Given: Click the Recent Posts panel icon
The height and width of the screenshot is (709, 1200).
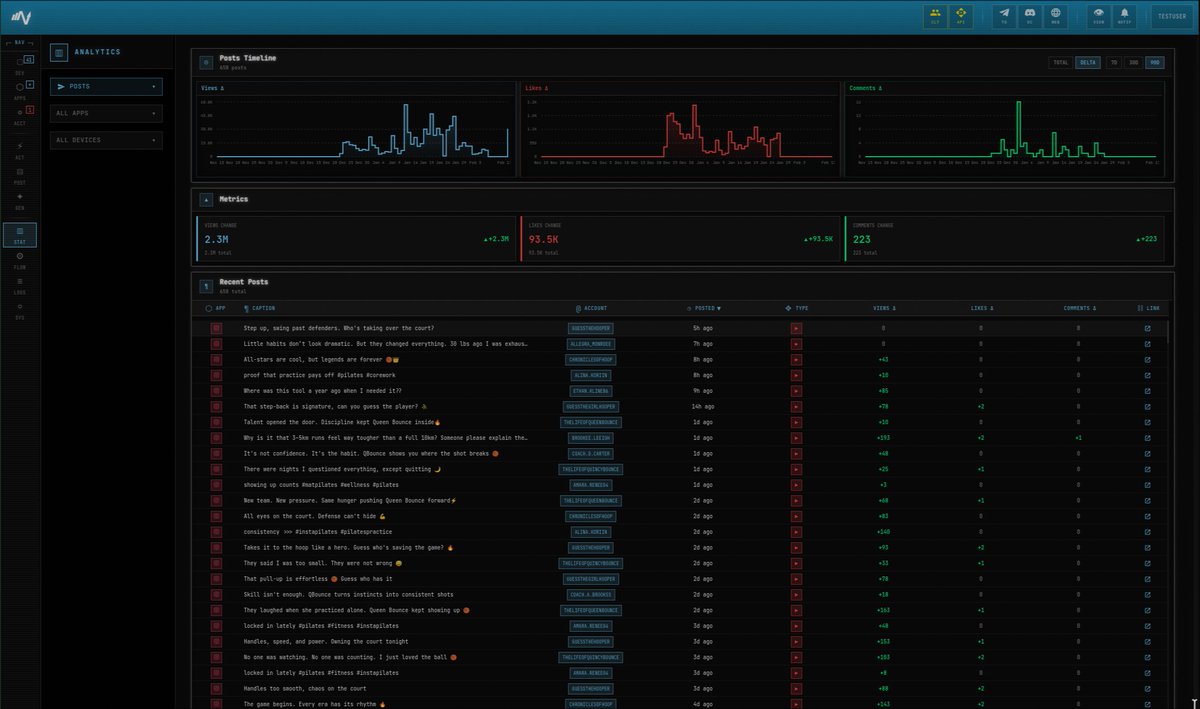Looking at the screenshot, I should pyautogui.click(x=206, y=285).
